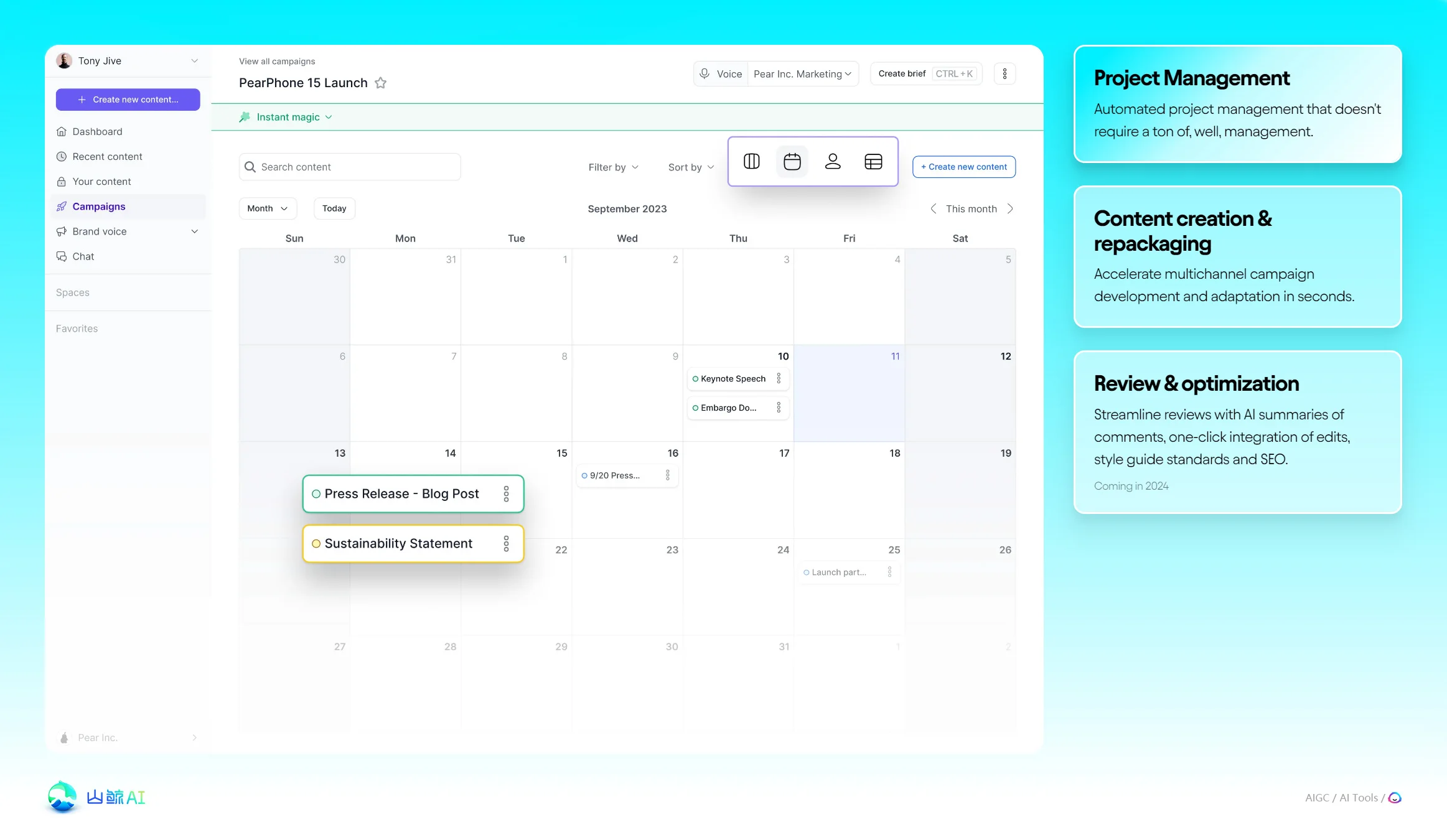Switch to table list view icon
Screen dimensions: 1447x840
point(873,162)
